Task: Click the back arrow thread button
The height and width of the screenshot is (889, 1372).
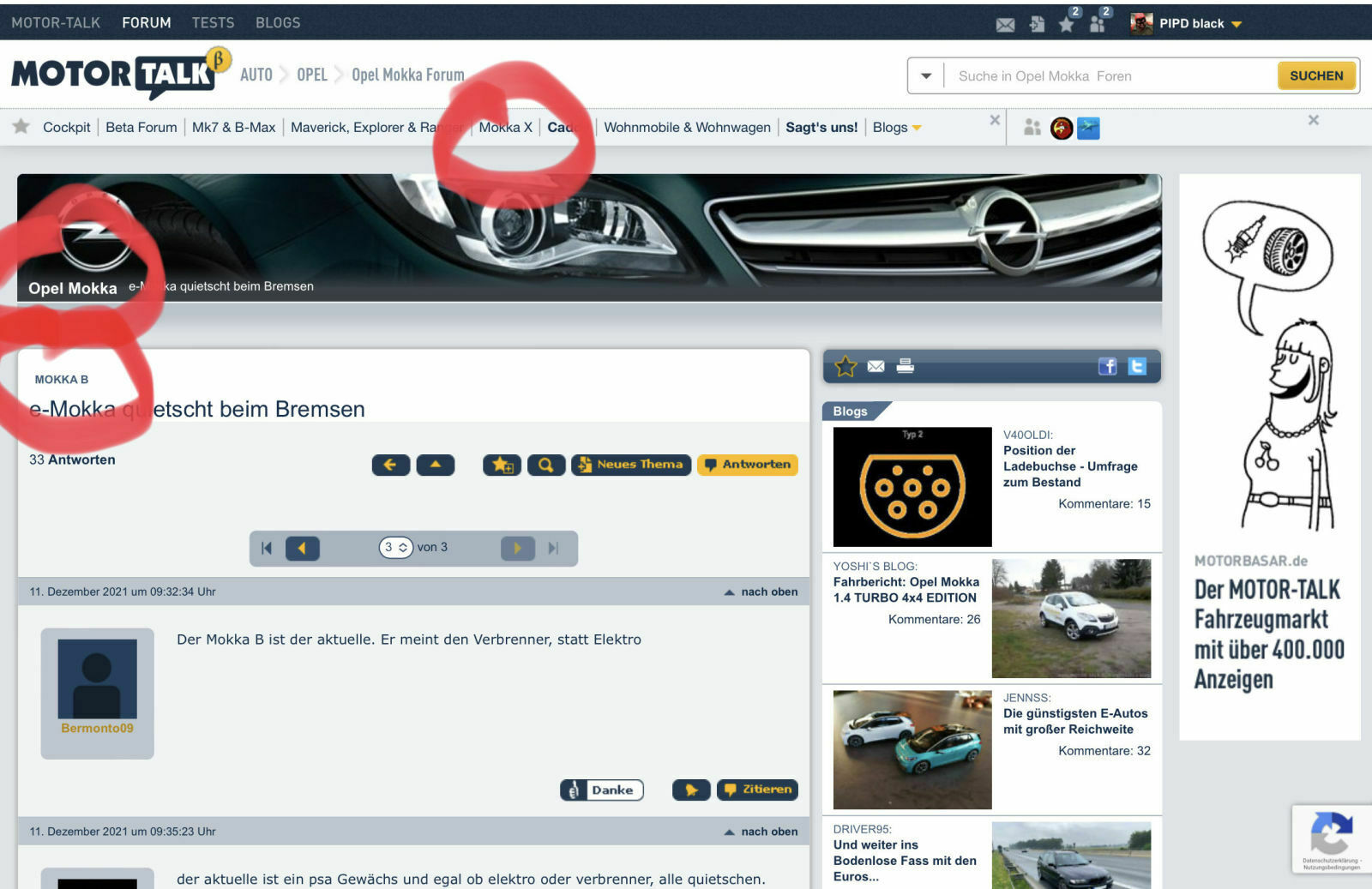Action: point(391,465)
